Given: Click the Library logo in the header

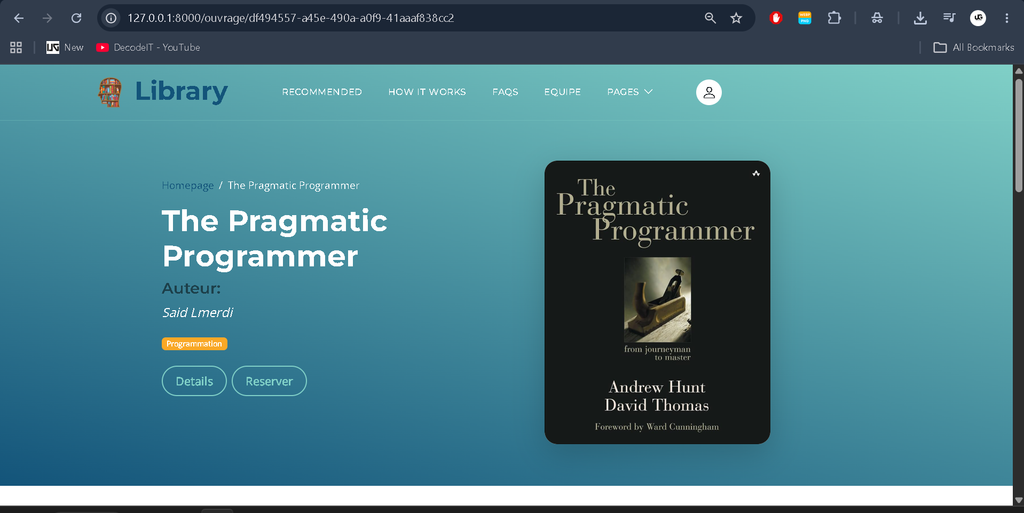Looking at the screenshot, I should pyautogui.click(x=163, y=91).
